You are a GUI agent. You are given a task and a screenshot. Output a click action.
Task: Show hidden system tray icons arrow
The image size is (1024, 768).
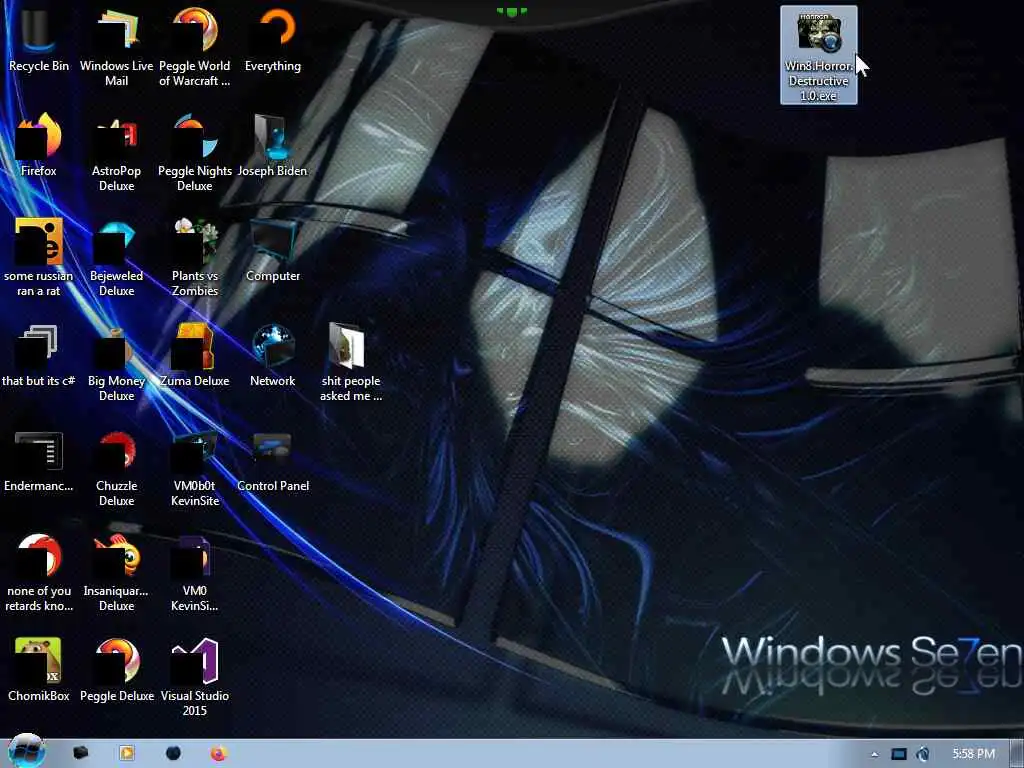coord(874,754)
